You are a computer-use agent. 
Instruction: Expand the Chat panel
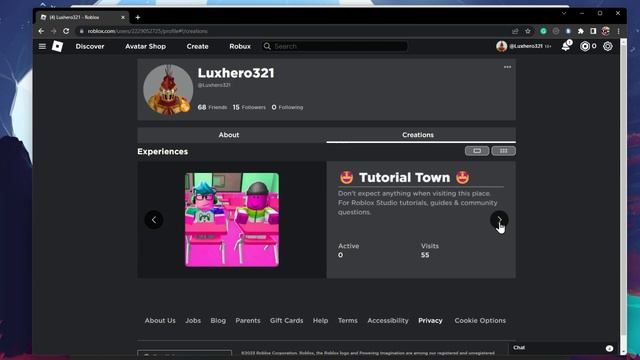click(x=563, y=348)
